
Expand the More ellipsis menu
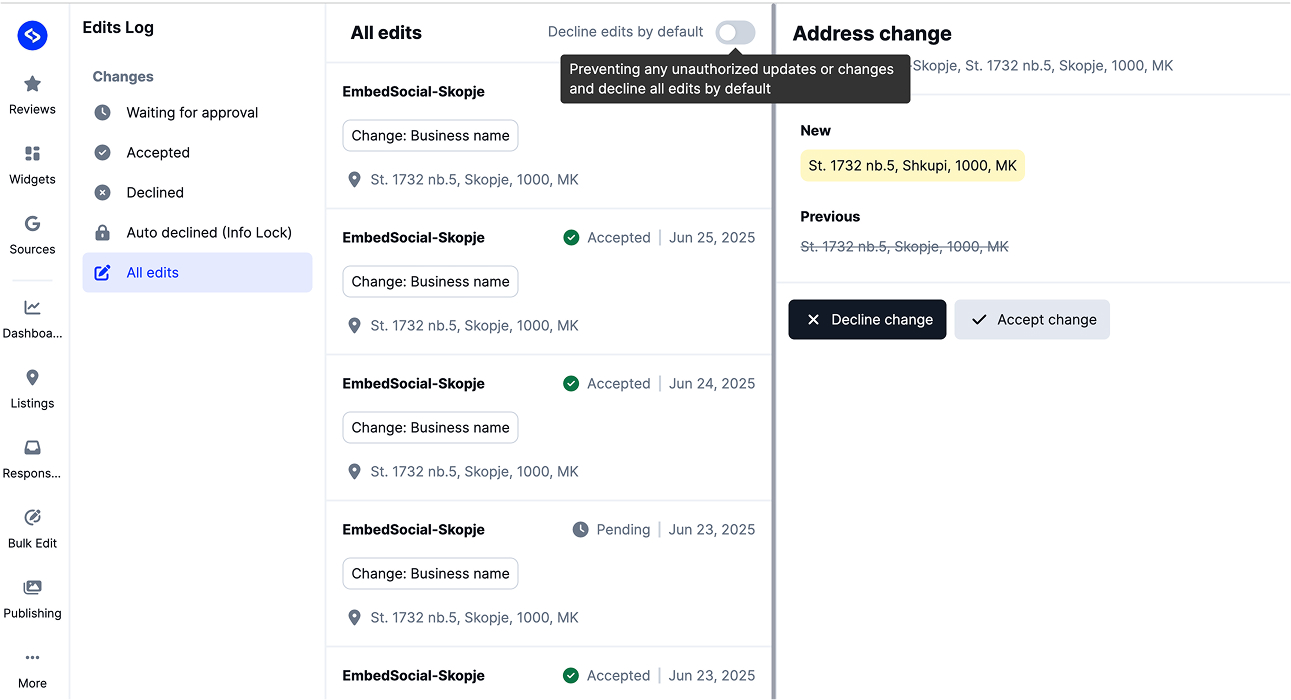coord(32,658)
